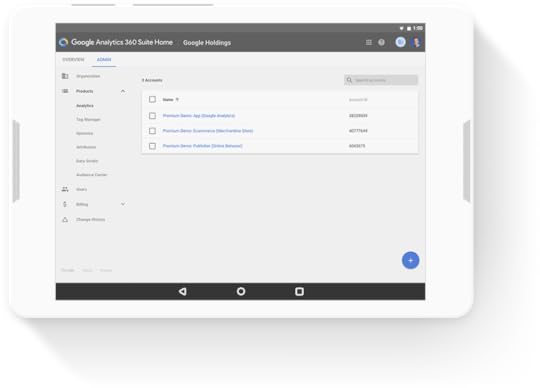
Task: Tap the Android recent apps square button
Action: tap(299, 292)
